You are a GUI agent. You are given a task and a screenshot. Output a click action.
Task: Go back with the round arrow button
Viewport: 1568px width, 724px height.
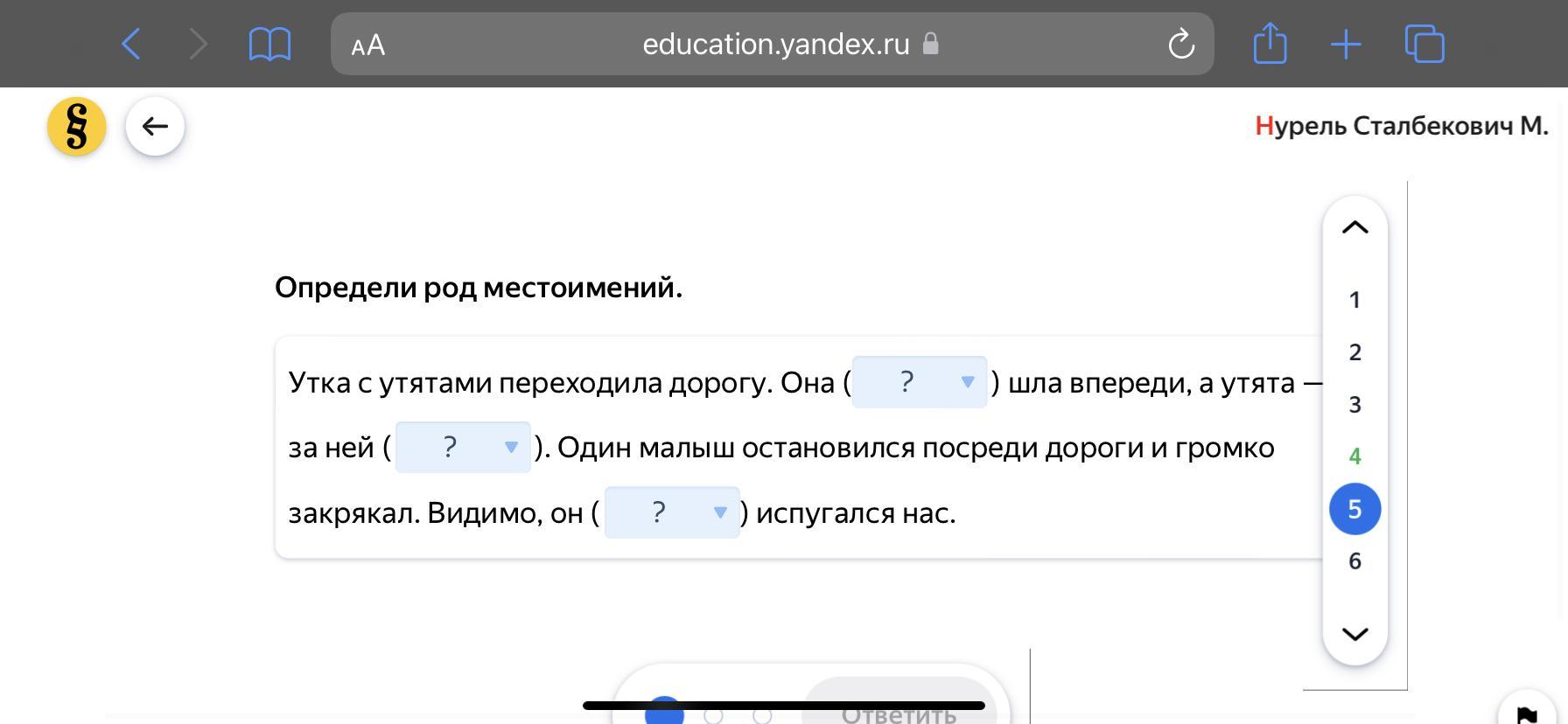point(155,127)
